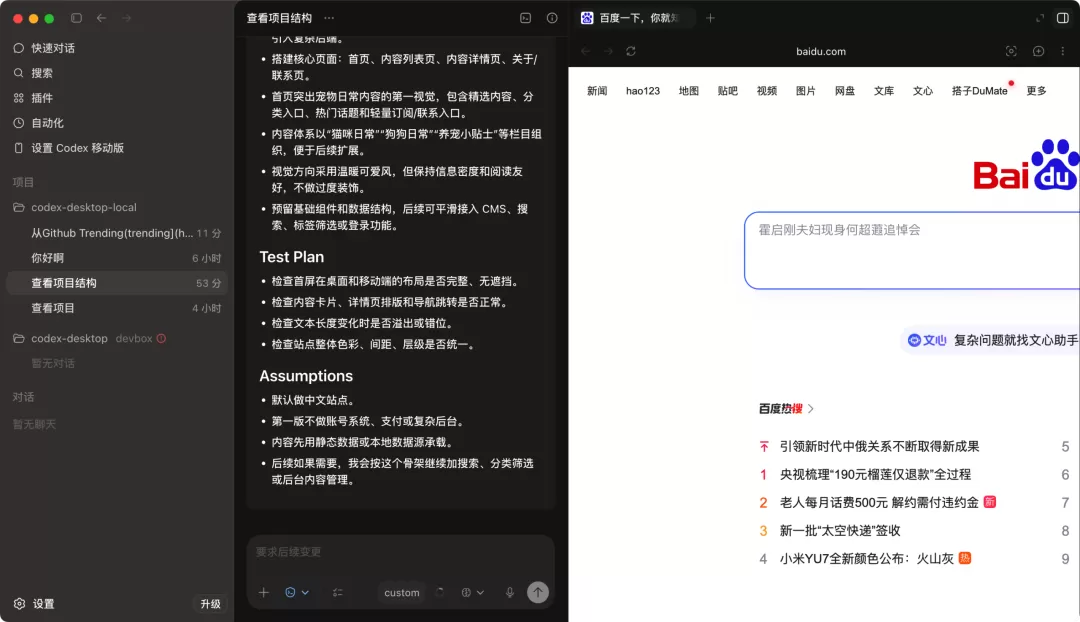
Task: Open the 查看项目 conversation from 4 小时
Action: (117, 308)
